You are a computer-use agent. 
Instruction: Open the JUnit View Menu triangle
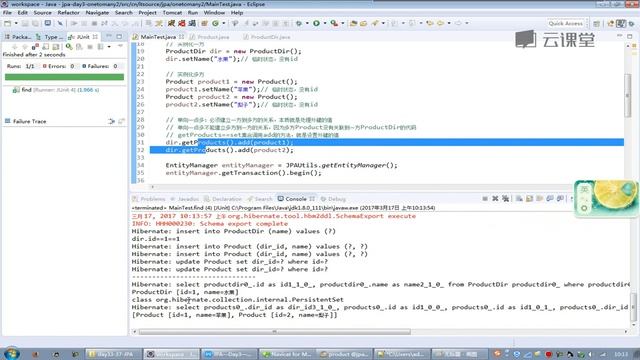[x=120, y=47]
